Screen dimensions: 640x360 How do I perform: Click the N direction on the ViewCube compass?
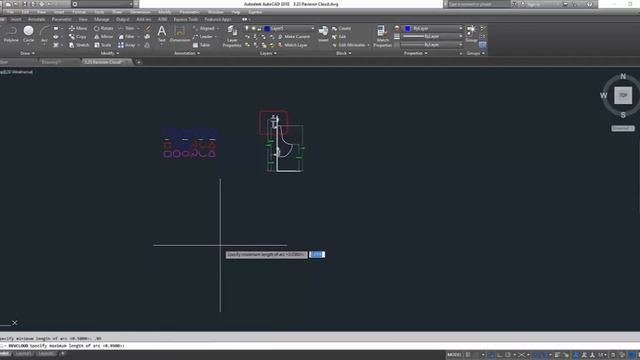pyautogui.click(x=623, y=76)
